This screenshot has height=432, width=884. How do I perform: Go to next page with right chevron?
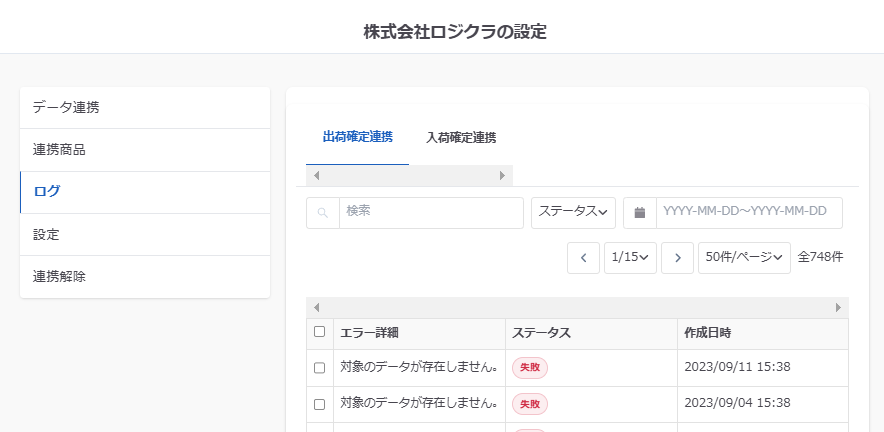pyautogui.click(x=677, y=258)
